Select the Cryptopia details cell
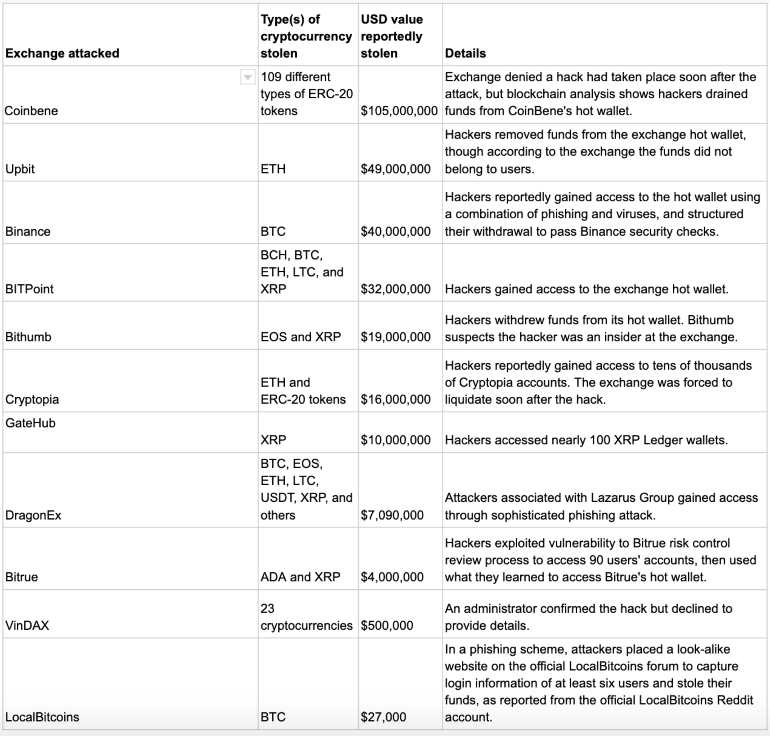 click(x=605, y=381)
